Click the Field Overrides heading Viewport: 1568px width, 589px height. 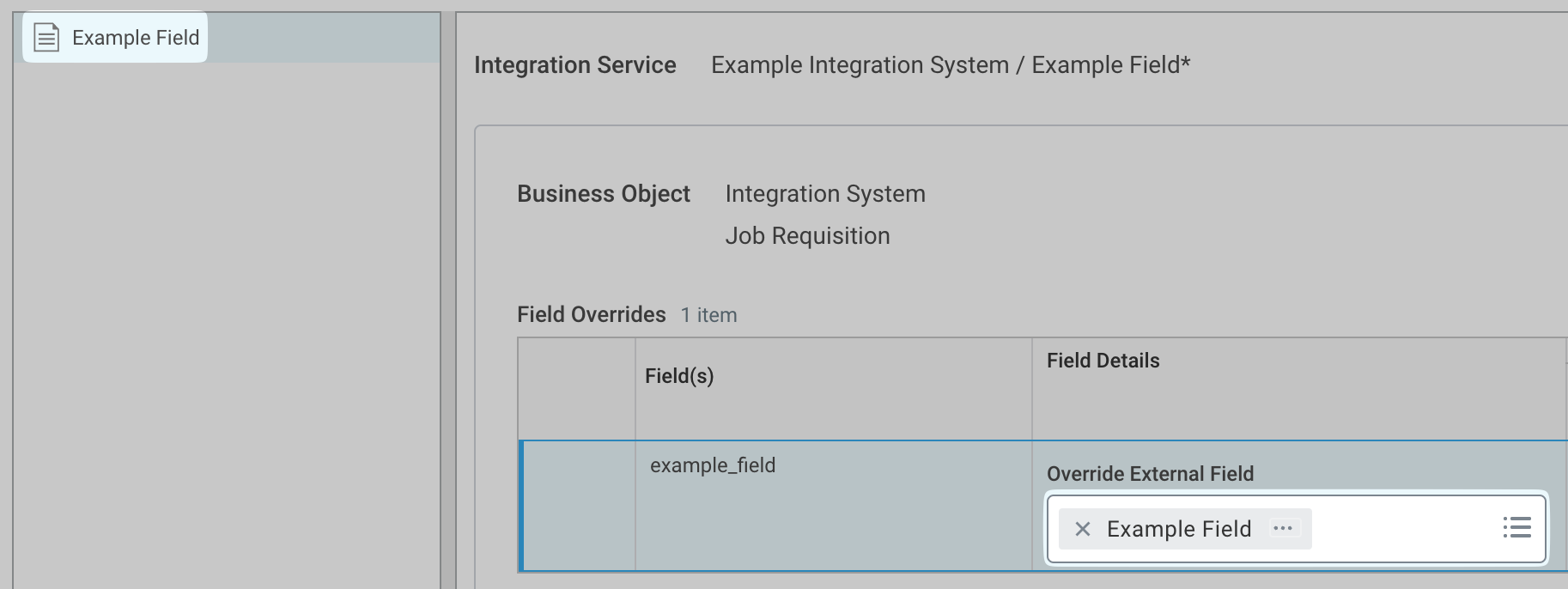591,315
